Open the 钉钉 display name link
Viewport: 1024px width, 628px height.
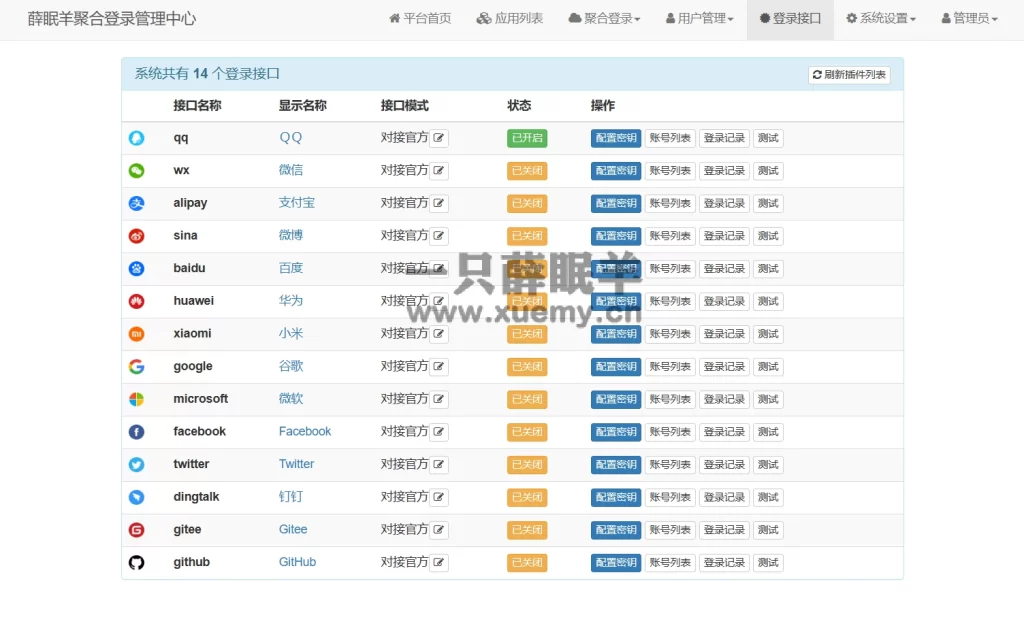291,496
